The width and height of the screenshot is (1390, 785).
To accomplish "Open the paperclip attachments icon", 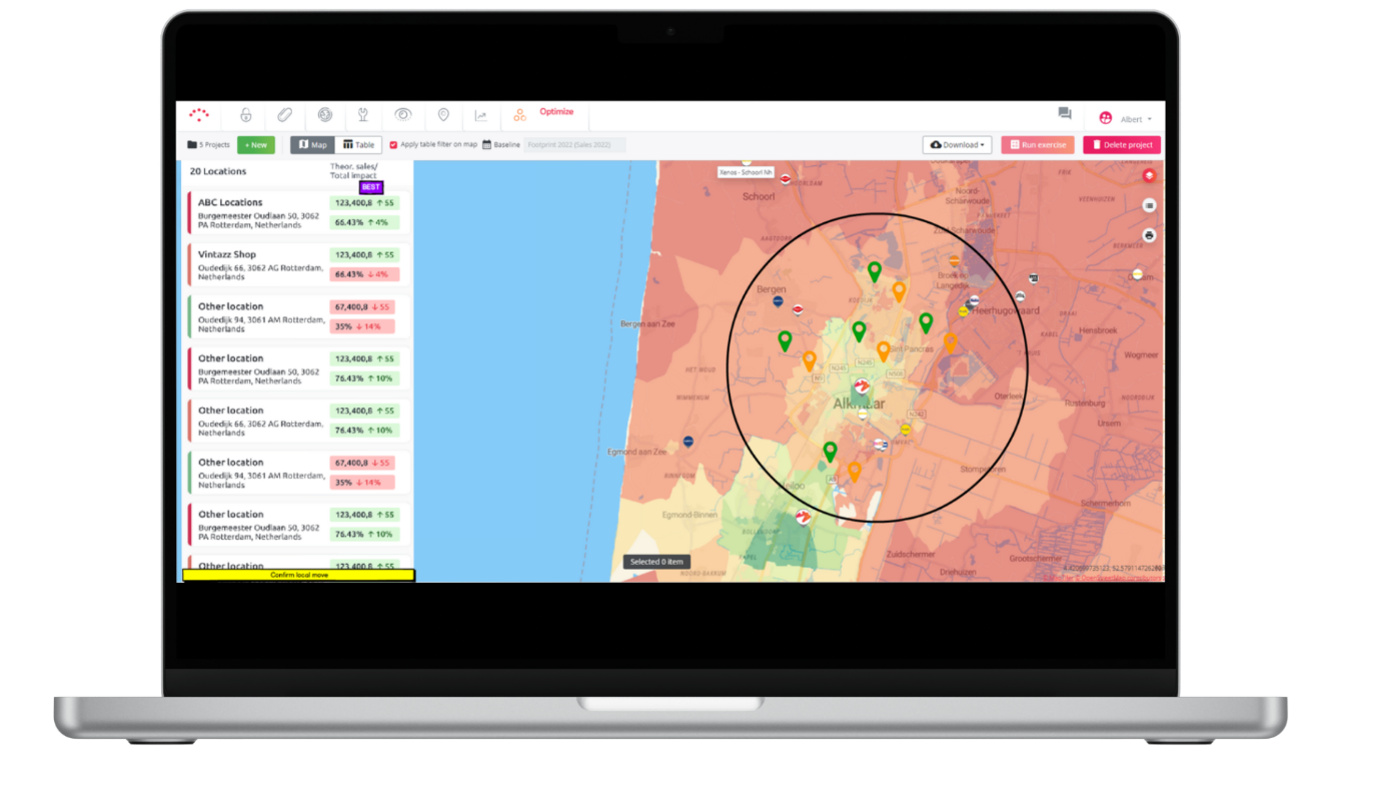I will click(284, 116).
